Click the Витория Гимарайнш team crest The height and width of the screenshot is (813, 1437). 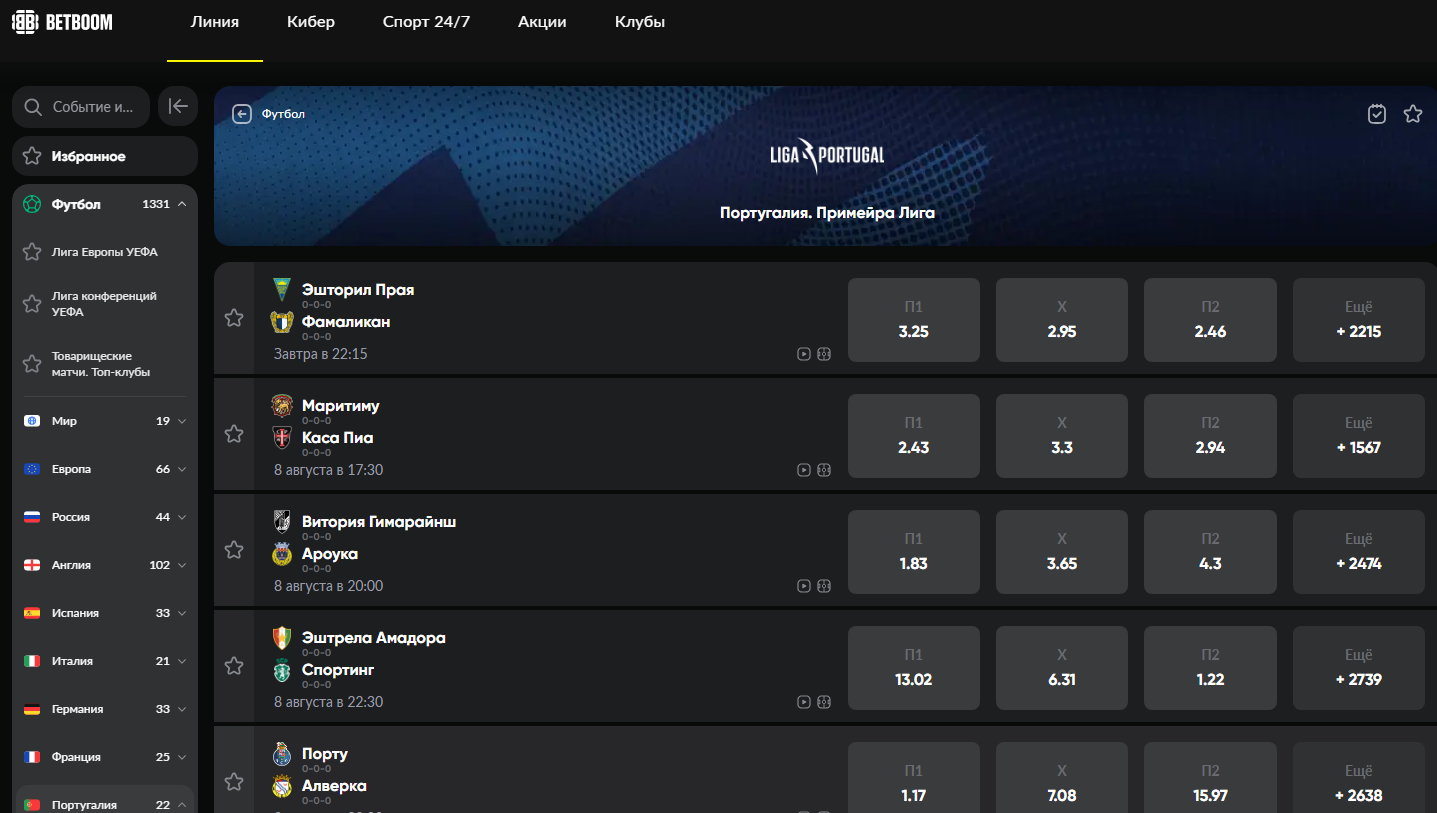[x=282, y=522]
